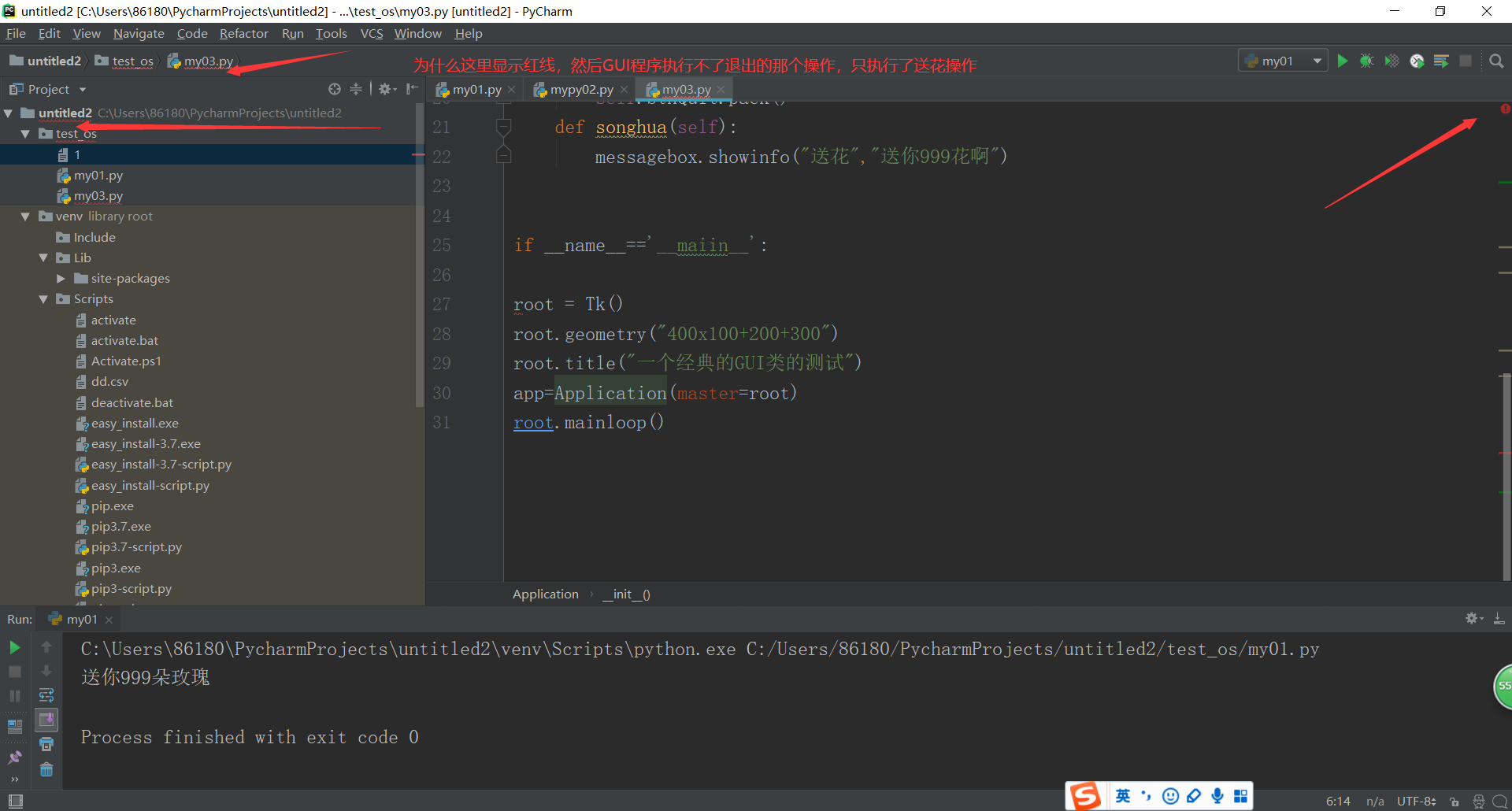Collapse the Lib folder
The width and height of the screenshot is (1512, 811).
coord(43,257)
